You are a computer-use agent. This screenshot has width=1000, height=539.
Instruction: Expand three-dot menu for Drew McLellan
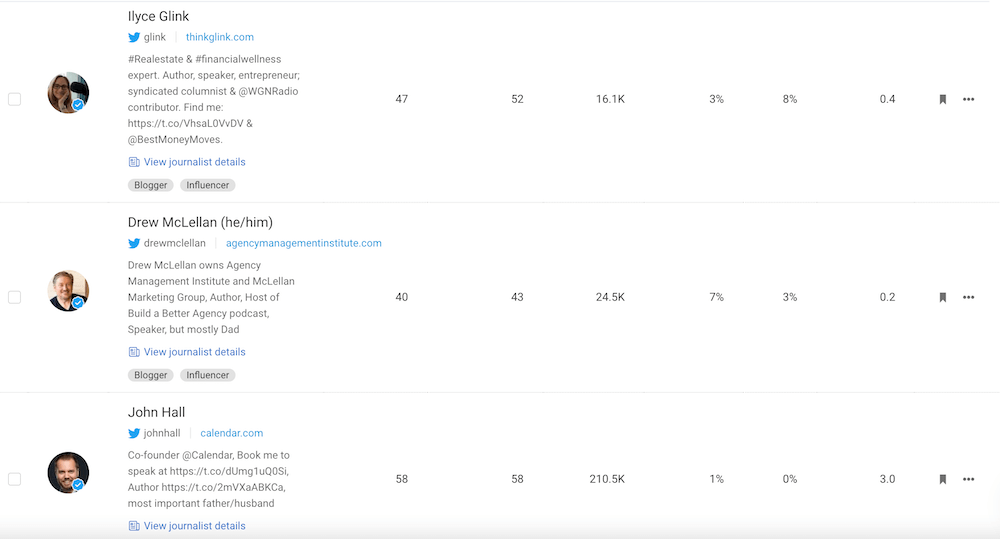click(968, 297)
